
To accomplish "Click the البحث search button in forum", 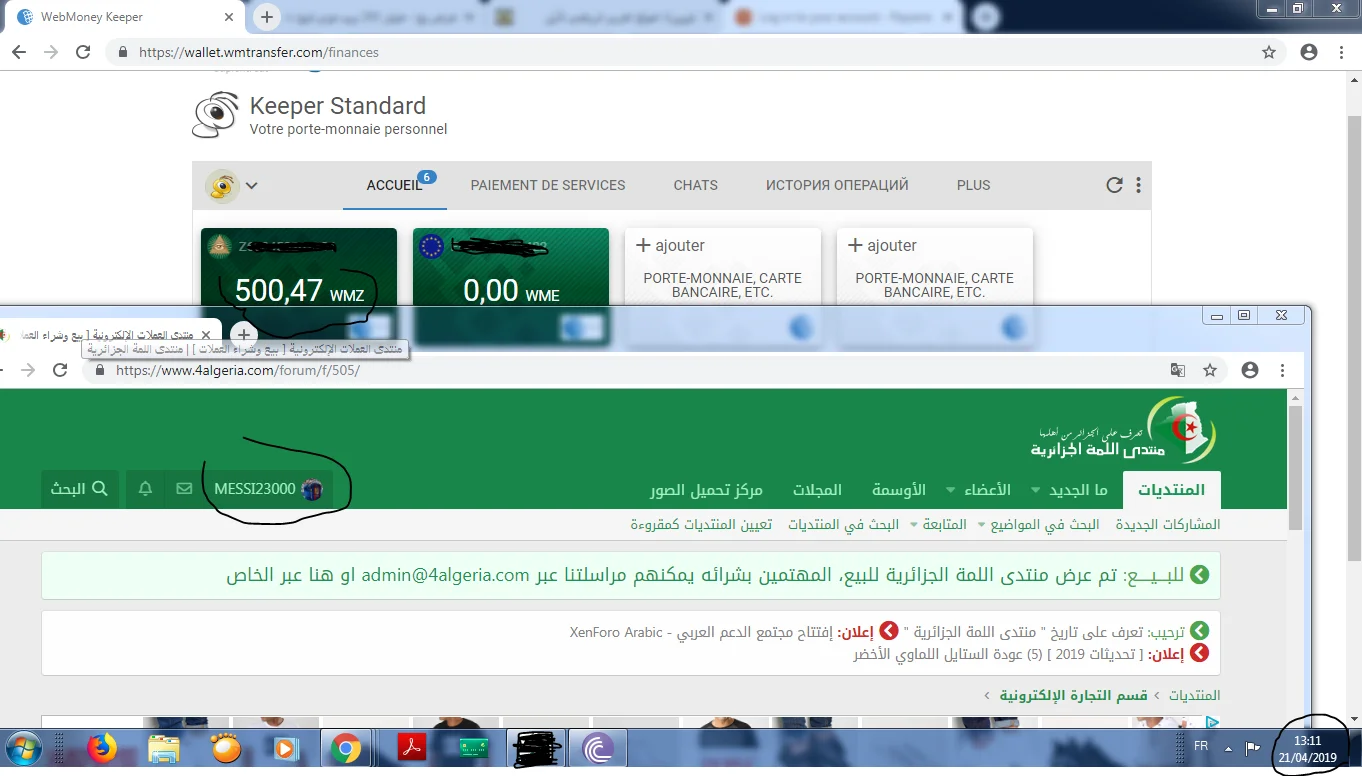I will click(80, 489).
